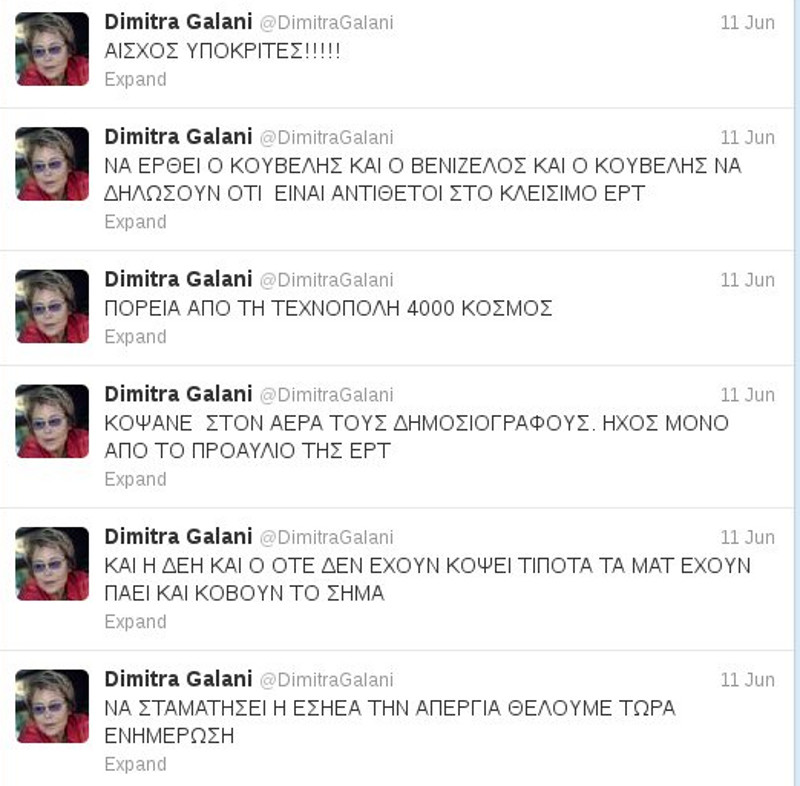Select the ΠΟΡΕΙΑ ΑΠΟ ΤΗ ΤΕΧΝΟΠΟΛΗ tweet text
Screen dimensions: 800x786
[x=328, y=308]
